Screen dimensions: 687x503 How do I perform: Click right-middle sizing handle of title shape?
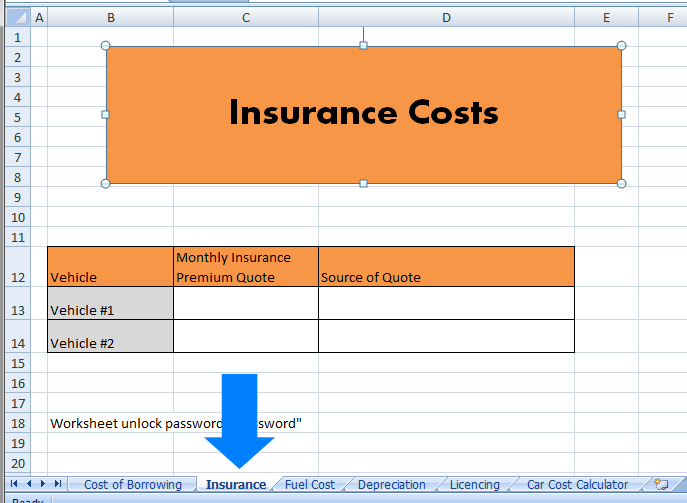click(x=621, y=114)
